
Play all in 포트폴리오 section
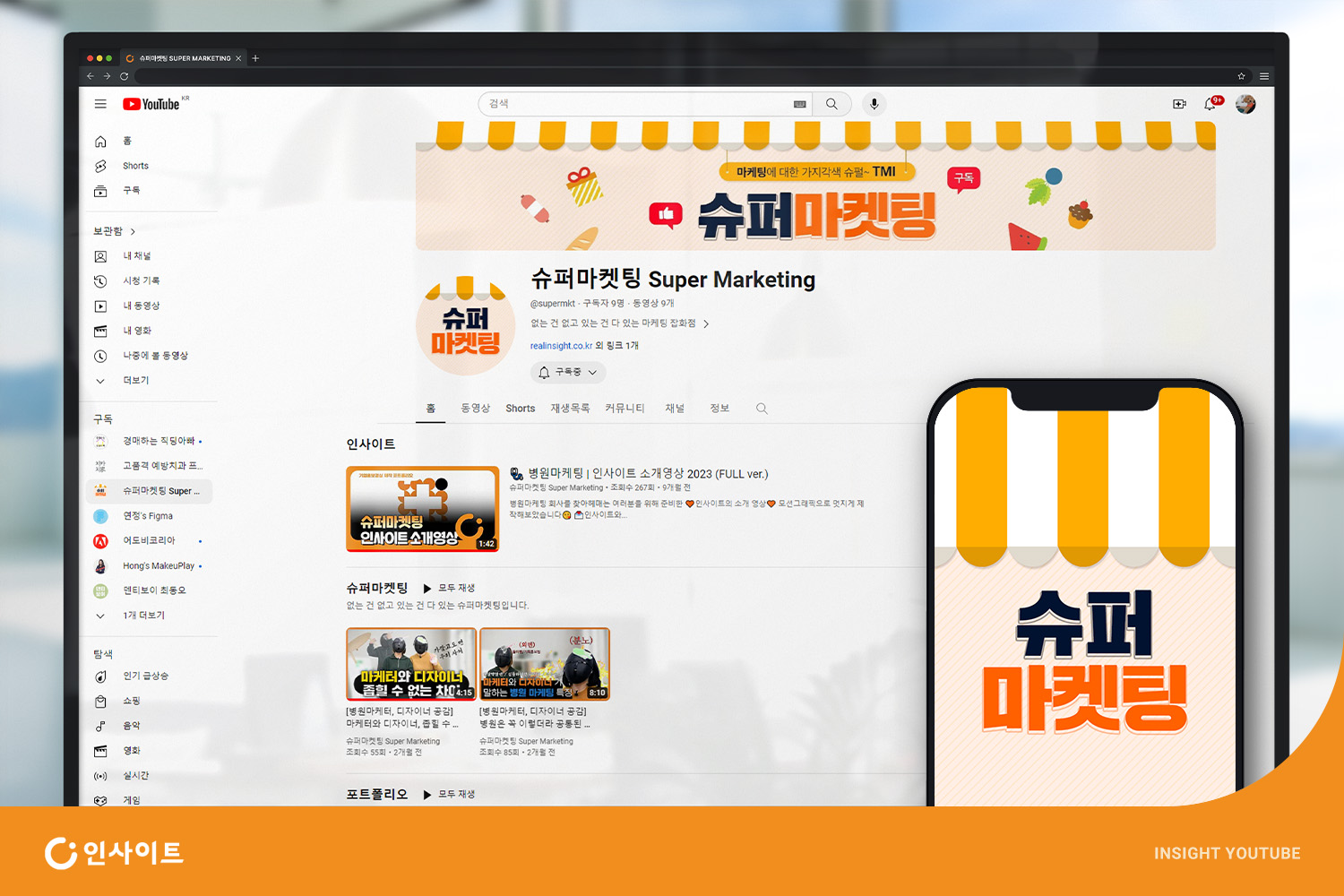(x=449, y=795)
